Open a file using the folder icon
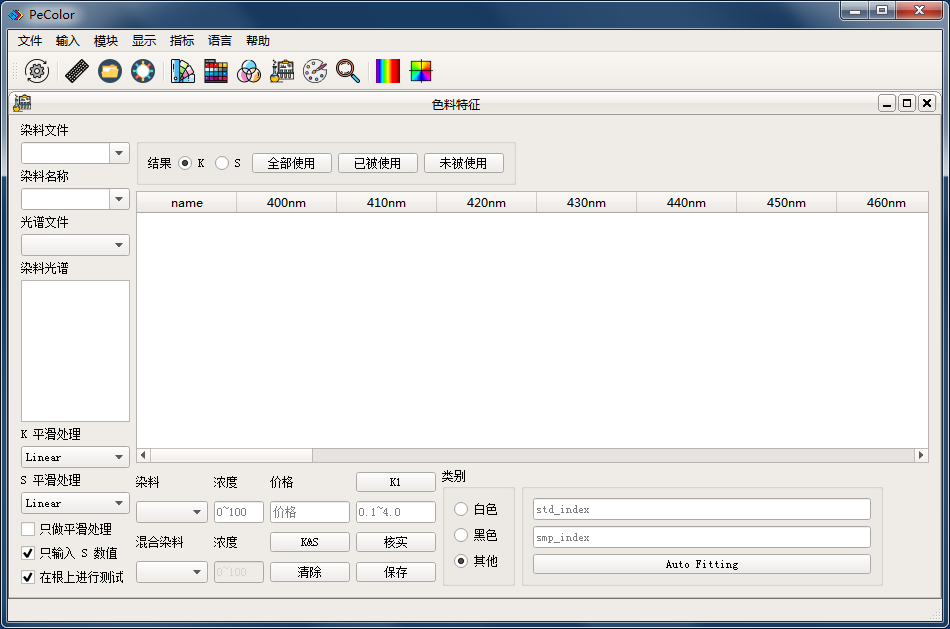950x629 pixels. pos(110,71)
